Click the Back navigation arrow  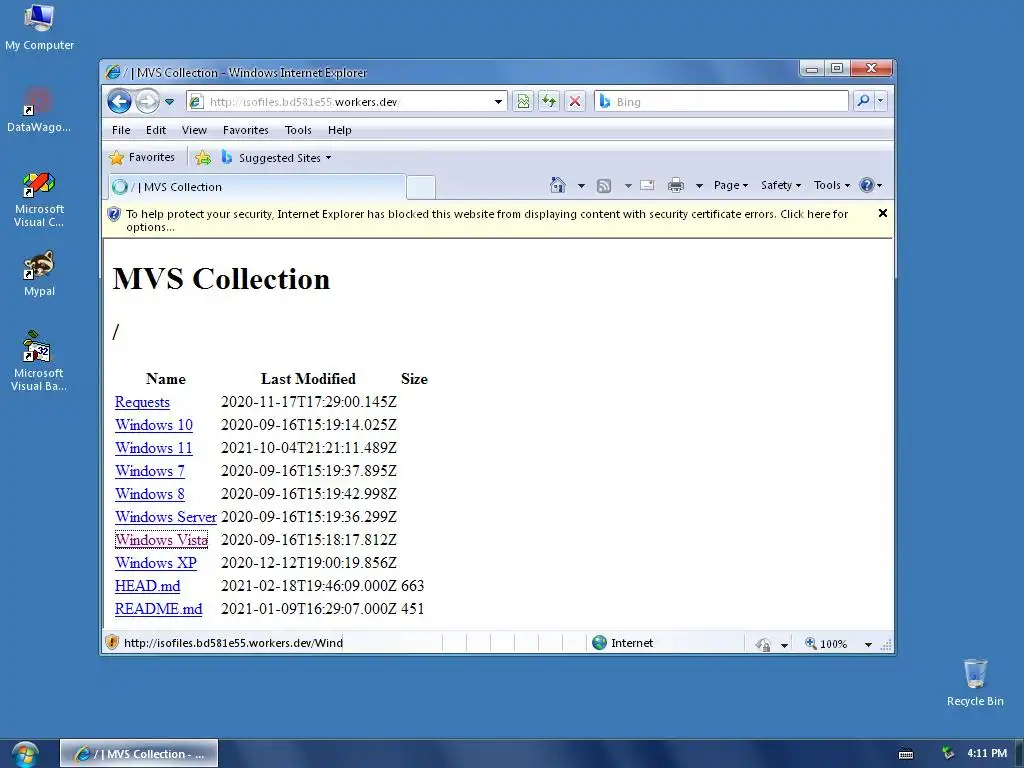point(120,101)
